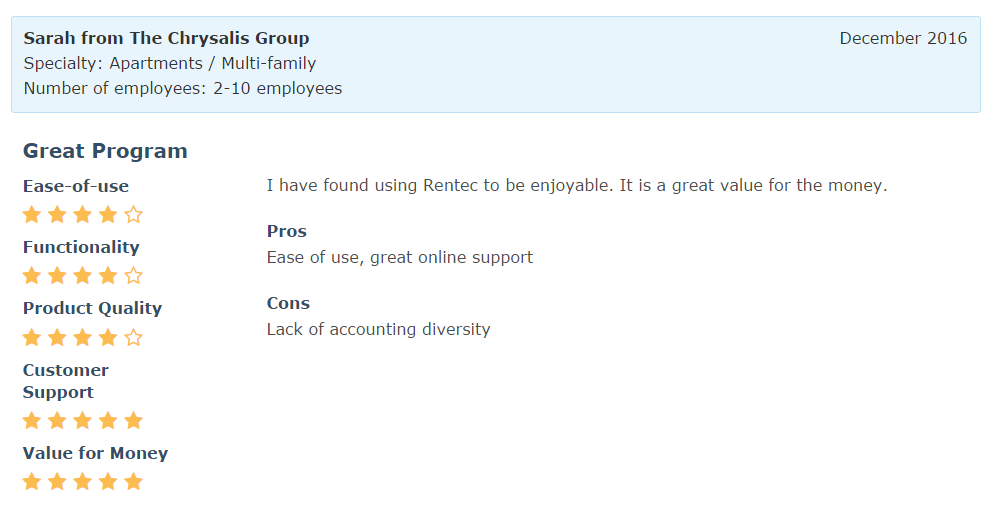
Task: Click the Value for Money label
Action: pos(95,454)
